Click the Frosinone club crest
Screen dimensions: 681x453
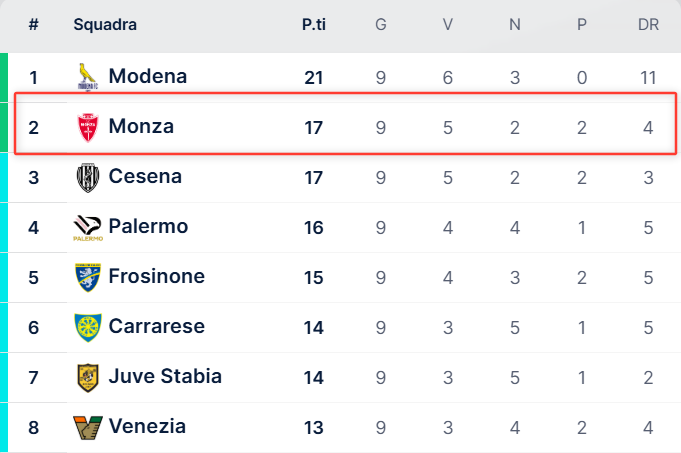[x=88, y=277]
